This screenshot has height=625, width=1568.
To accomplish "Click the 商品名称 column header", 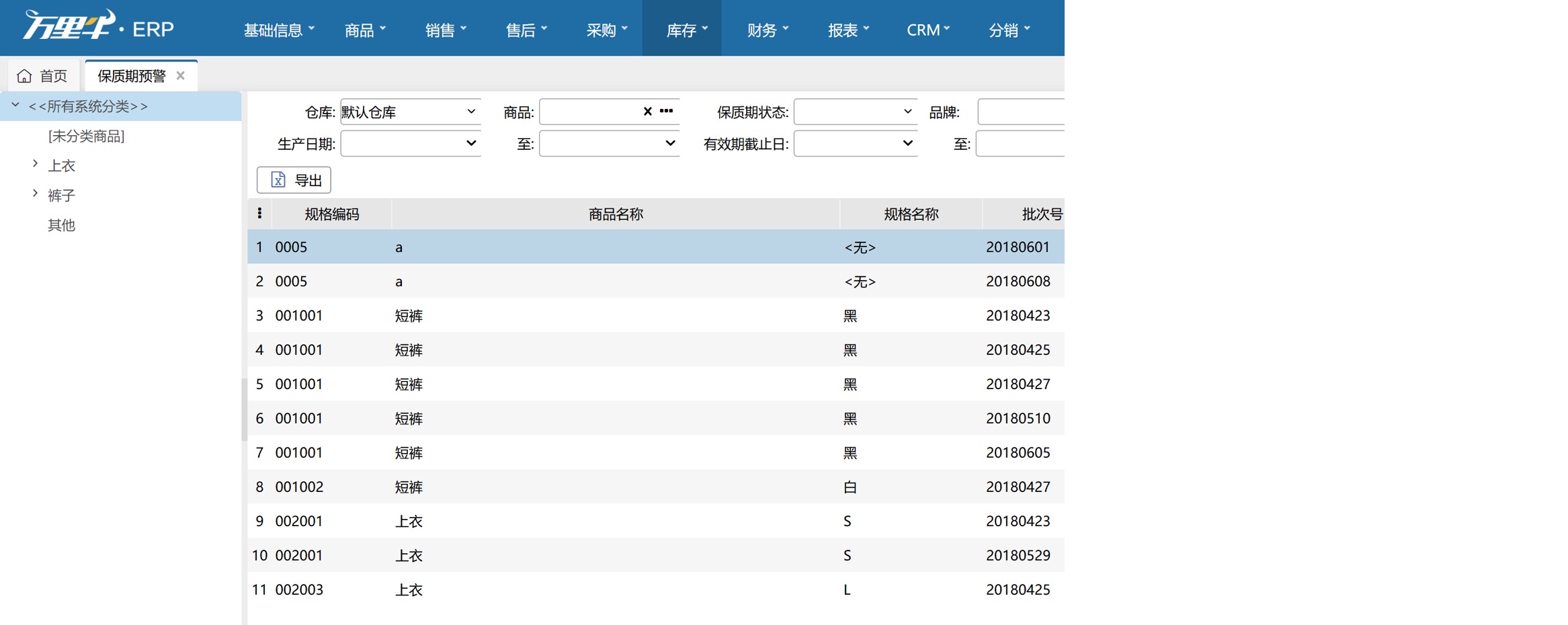I will 616,214.
